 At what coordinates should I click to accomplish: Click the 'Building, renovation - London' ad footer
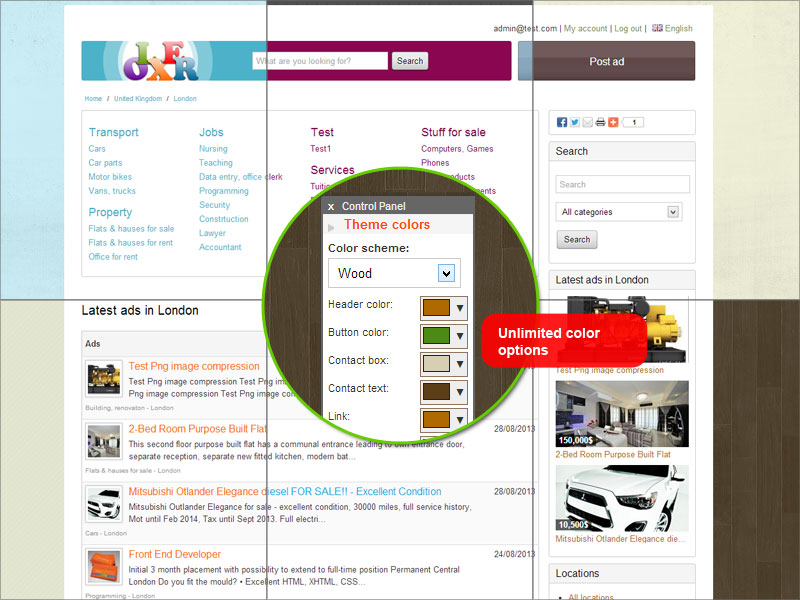(x=130, y=408)
